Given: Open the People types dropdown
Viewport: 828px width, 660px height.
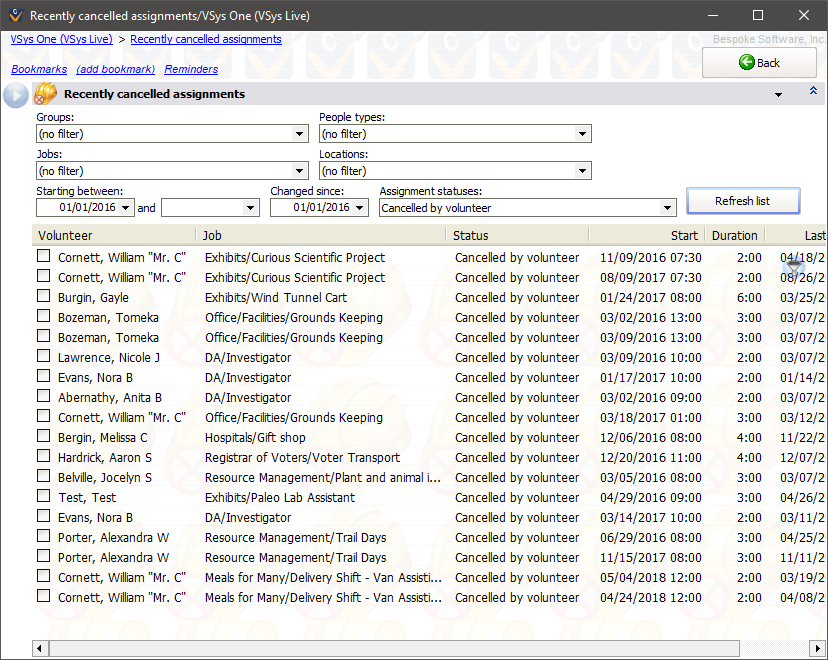Looking at the screenshot, I should (x=583, y=134).
